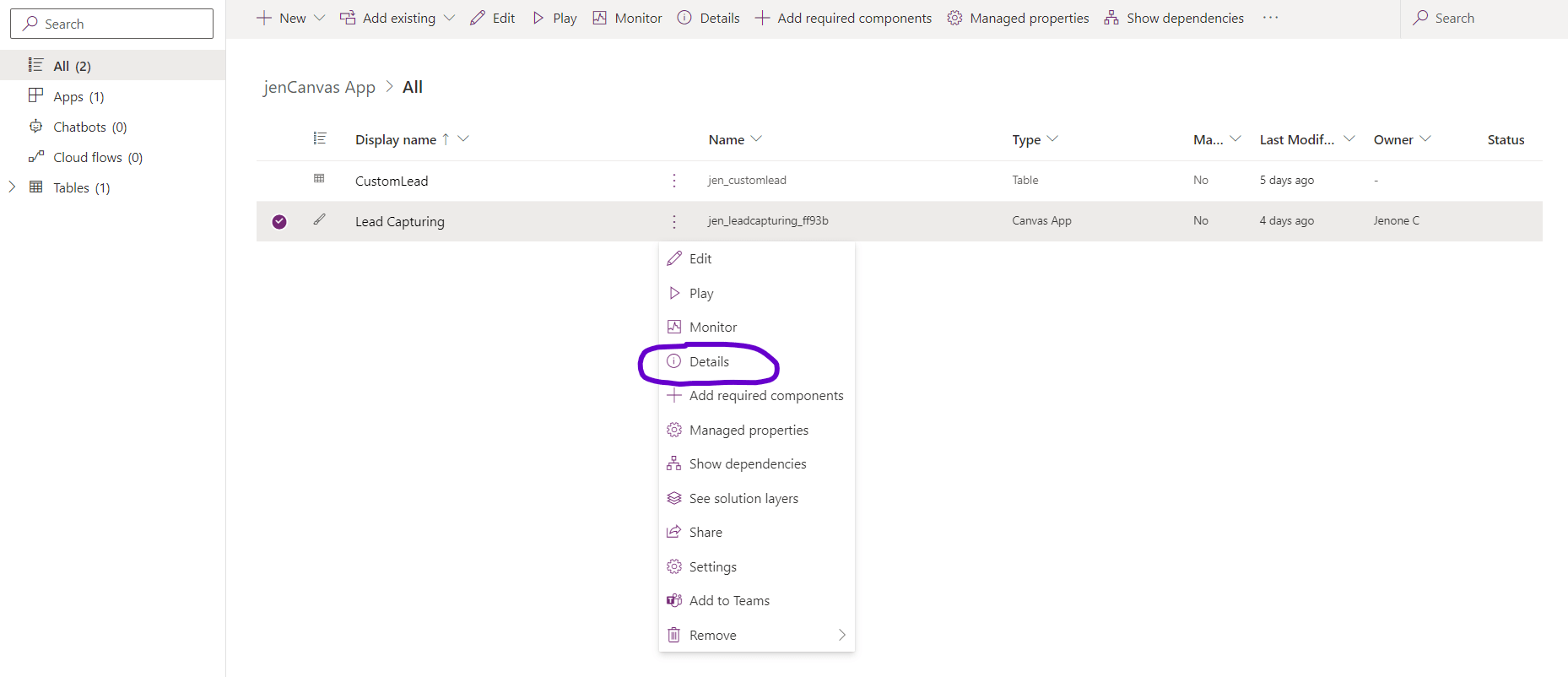Click the left sidebar Search field
Screen dimensions: 1568x677
pyautogui.click(x=111, y=24)
